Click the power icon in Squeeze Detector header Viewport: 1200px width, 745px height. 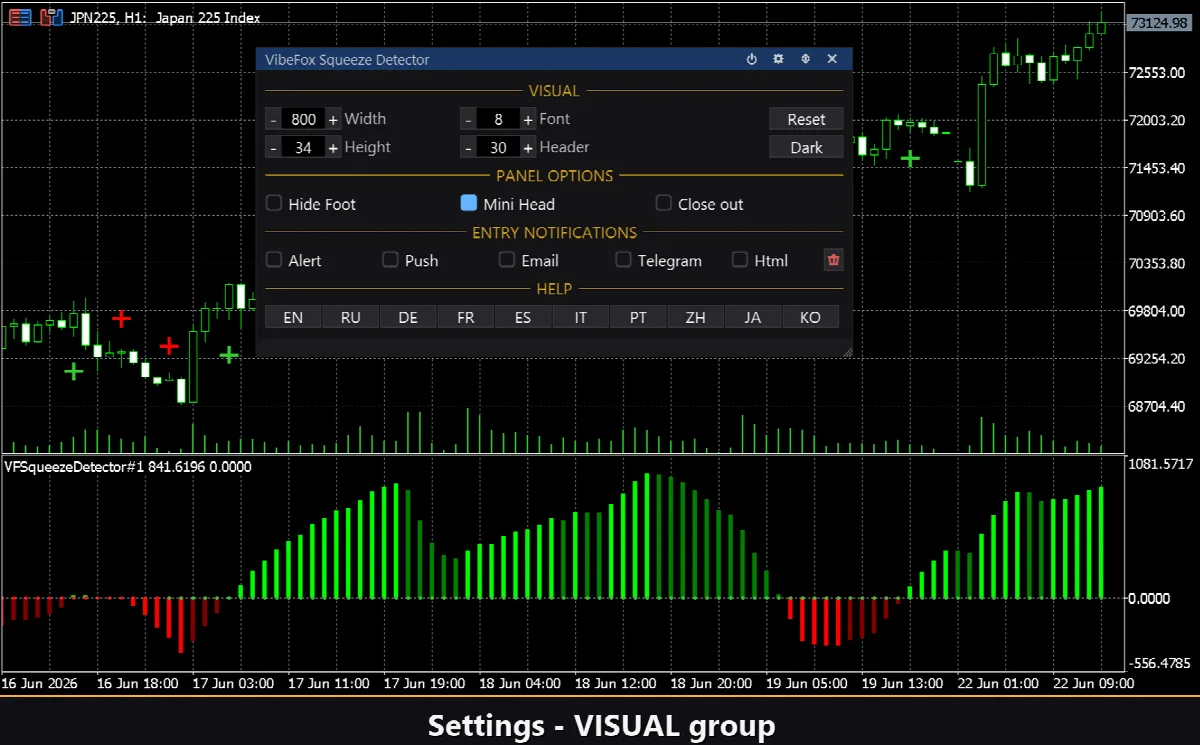point(752,60)
